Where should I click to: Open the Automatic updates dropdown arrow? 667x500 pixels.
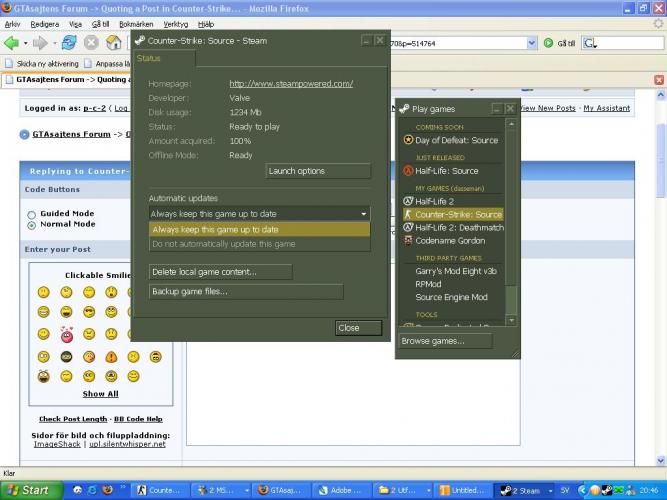coord(363,214)
